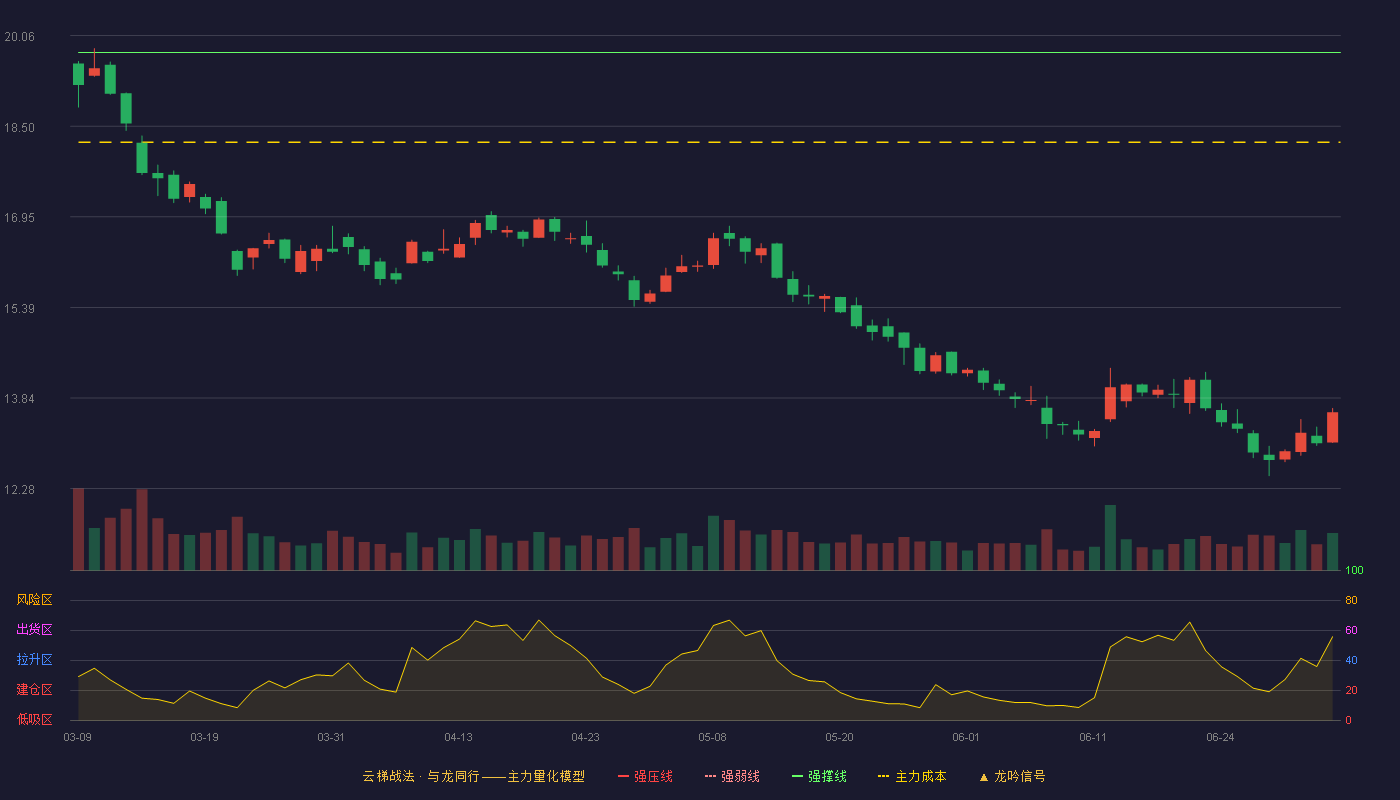The width and height of the screenshot is (1400, 800).
Task: Click the 16.95 price axis label
Action: pyautogui.click(x=19, y=218)
